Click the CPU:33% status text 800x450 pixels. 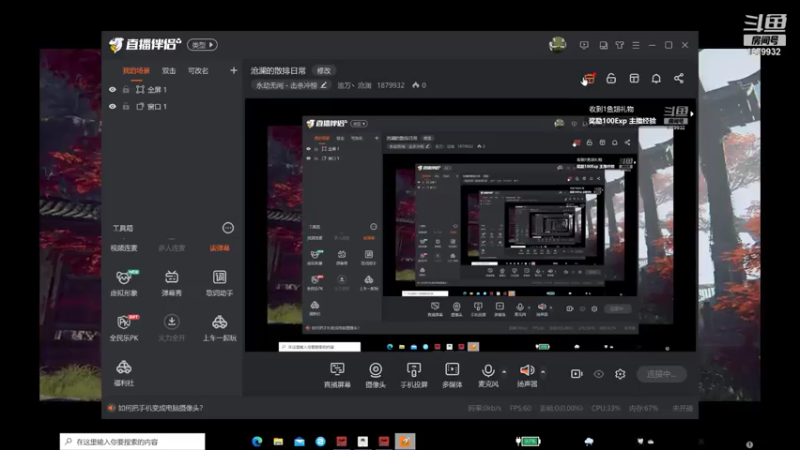(606, 408)
